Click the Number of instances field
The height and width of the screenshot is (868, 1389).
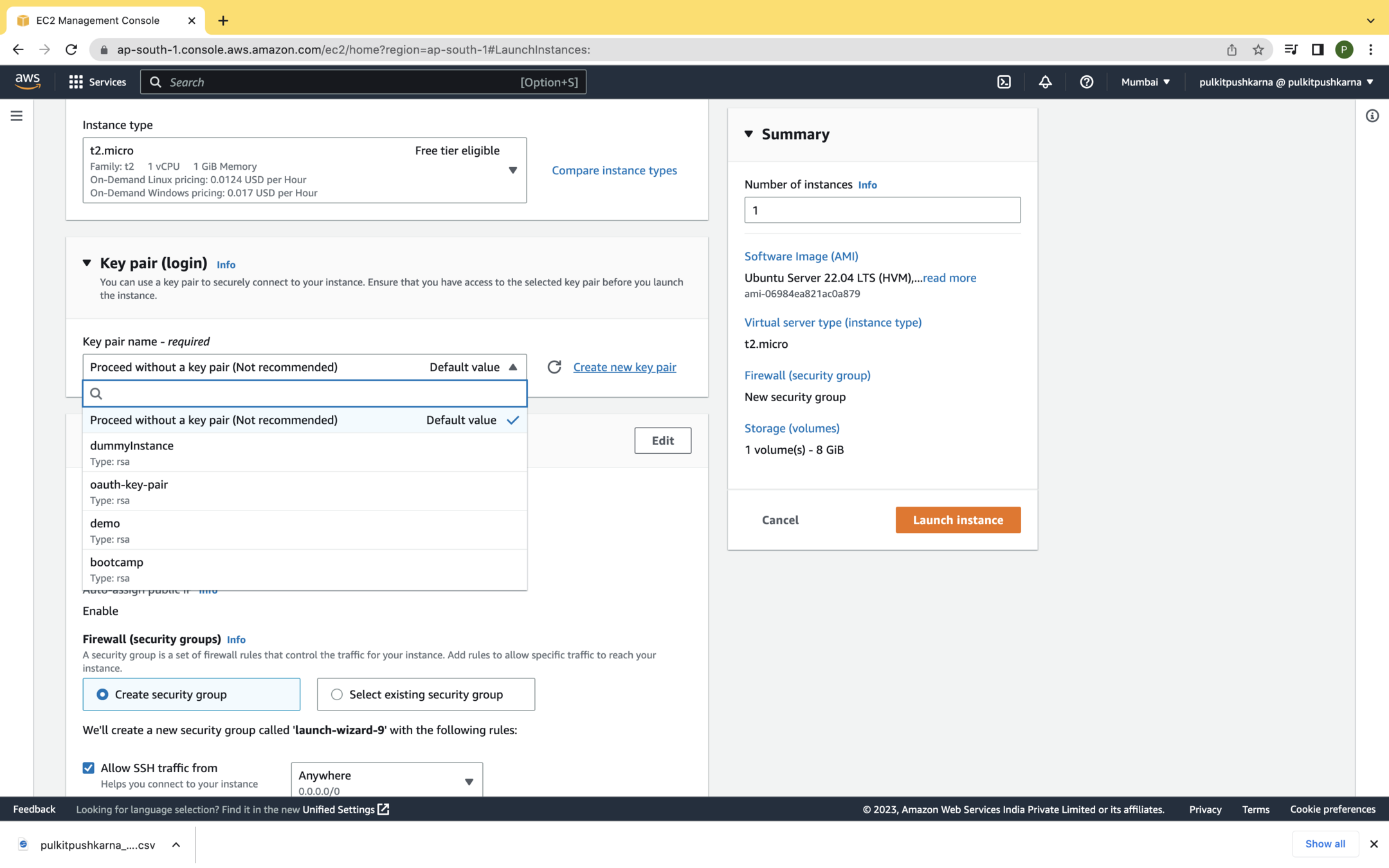click(x=882, y=210)
